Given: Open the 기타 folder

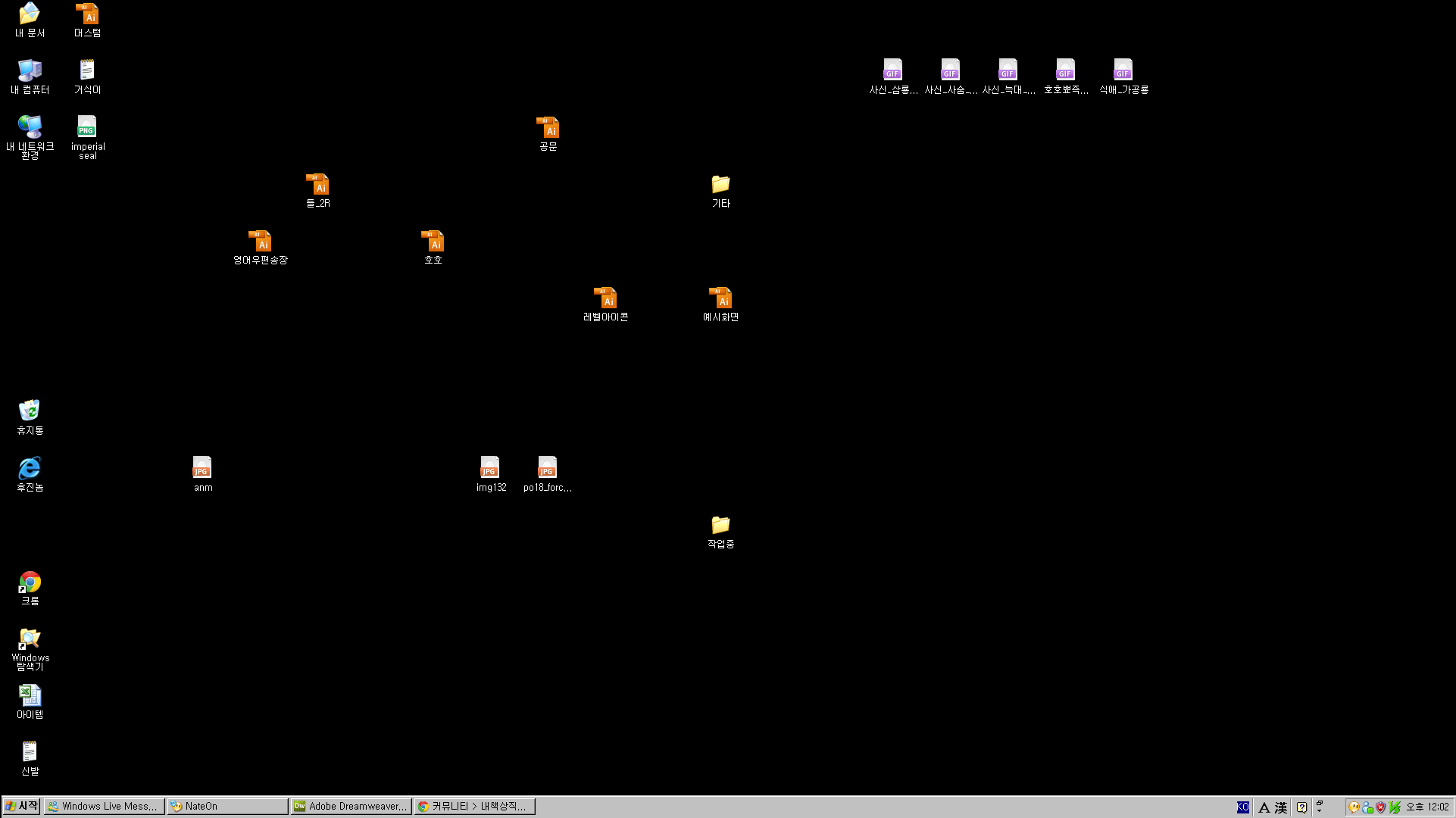Looking at the screenshot, I should (x=720, y=185).
